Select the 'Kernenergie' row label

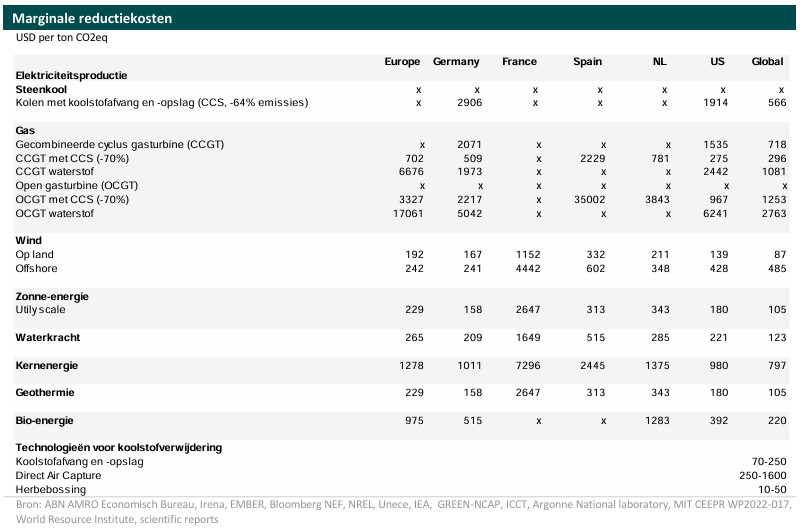pyautogui.click(x=47, y=365)
